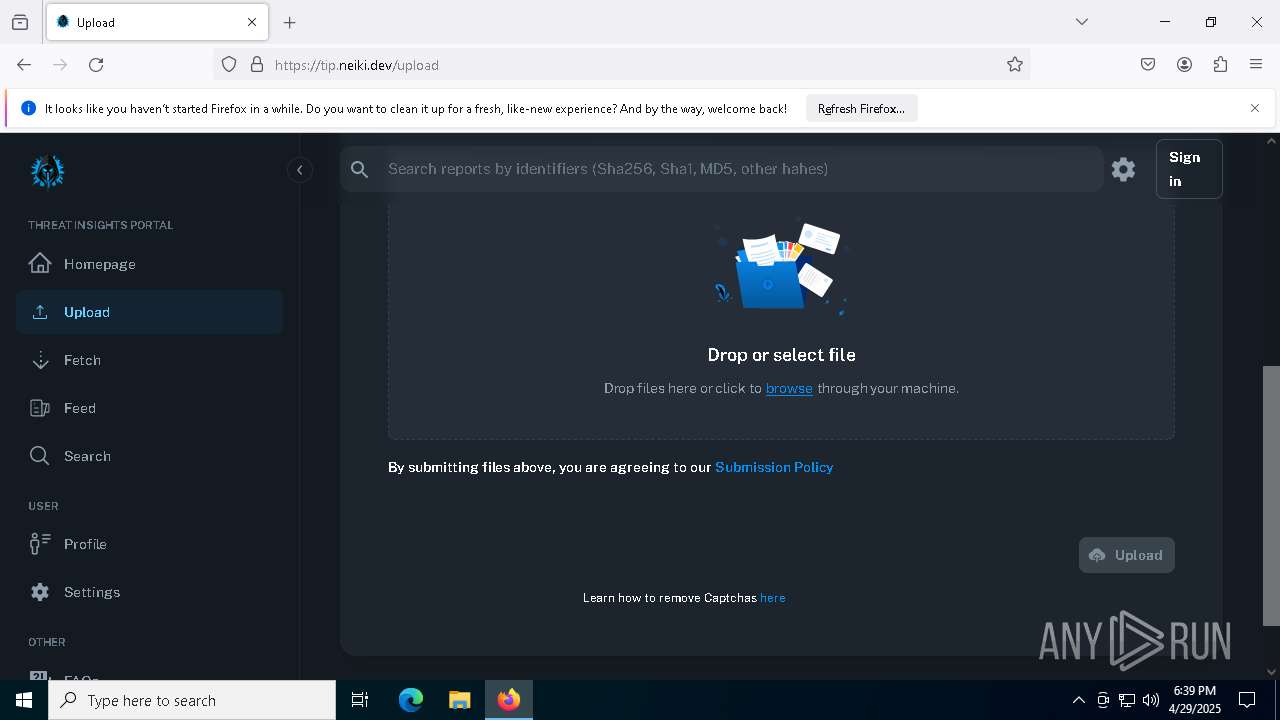Open Settings in sidebar
The height and width of the screenshot is (720, 1280).
pyautogui.click(x=149, y=592)
